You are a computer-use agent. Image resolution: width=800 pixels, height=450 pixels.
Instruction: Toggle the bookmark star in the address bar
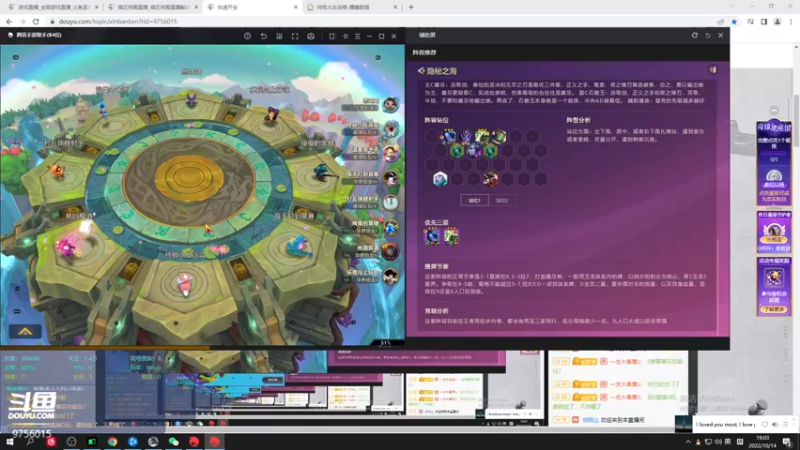[x=734, y=21]
